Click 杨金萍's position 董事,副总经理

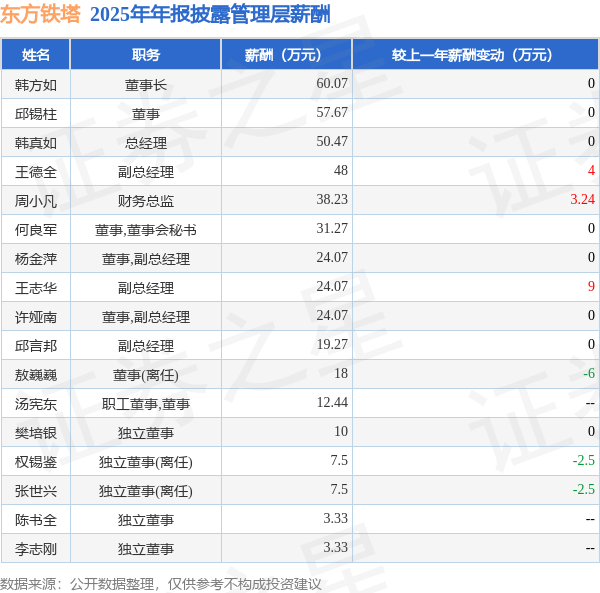click(146, 259)
